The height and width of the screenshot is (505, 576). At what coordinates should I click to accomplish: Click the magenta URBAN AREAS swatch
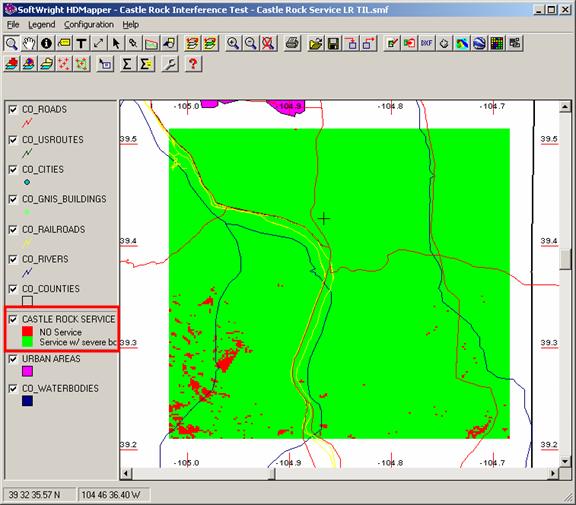[x=27, y=371]
